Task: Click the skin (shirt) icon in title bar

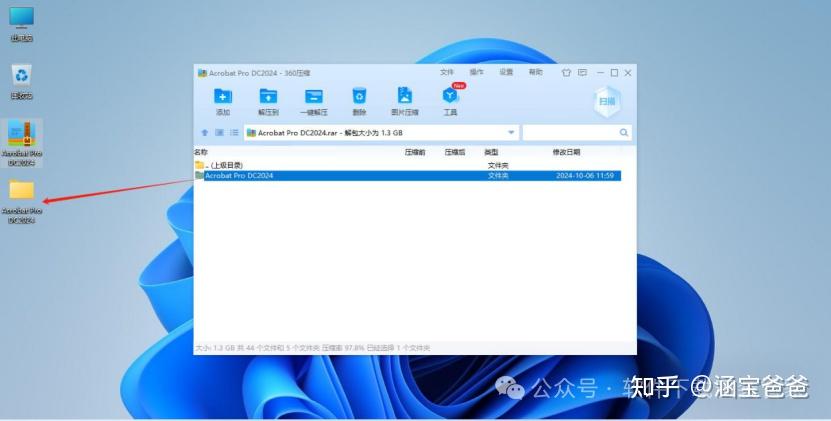Action: 566,73
